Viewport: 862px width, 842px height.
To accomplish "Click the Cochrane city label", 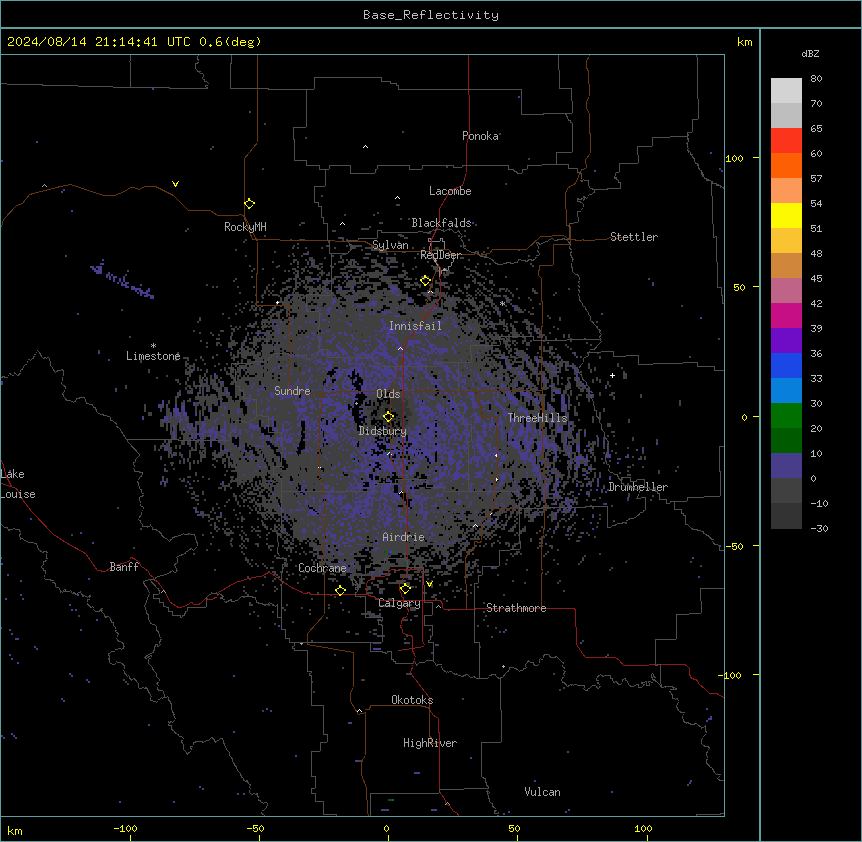I will [322, 568].
